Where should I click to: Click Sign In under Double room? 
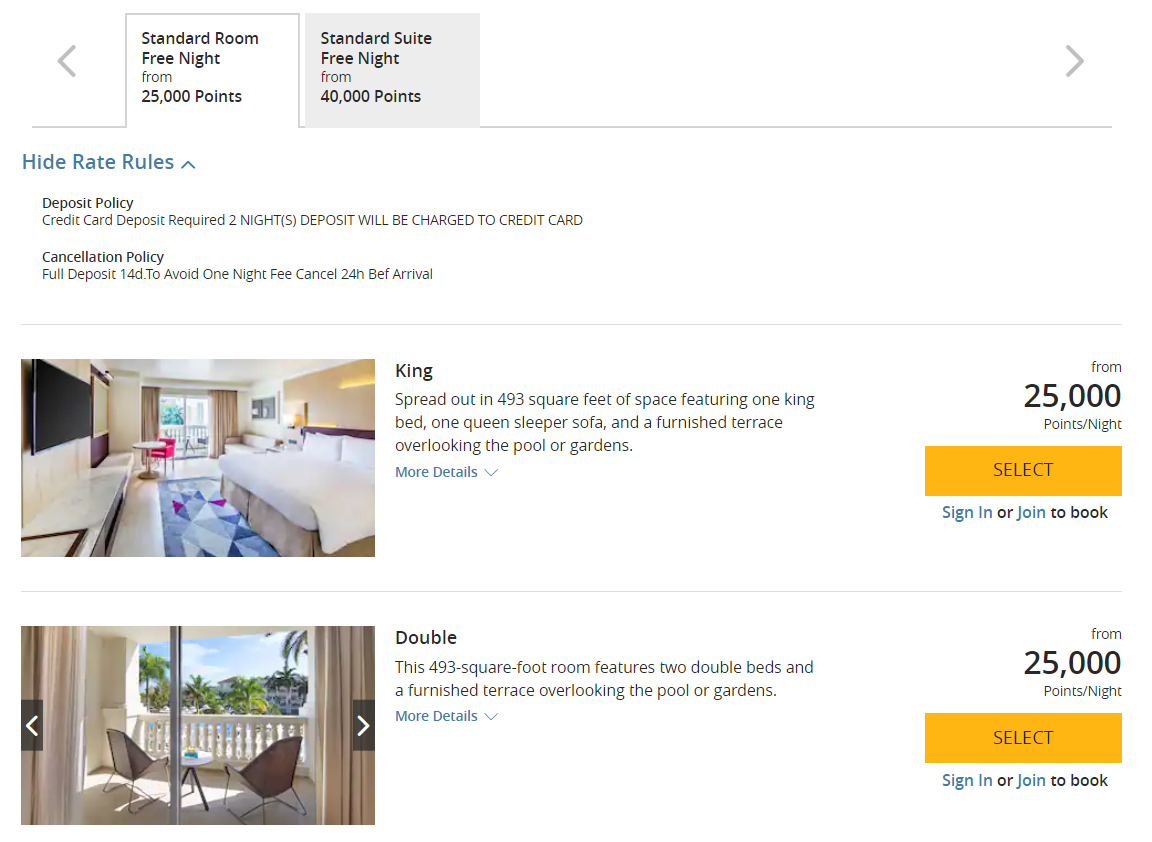pyautogui.click(x=967, y=780)
